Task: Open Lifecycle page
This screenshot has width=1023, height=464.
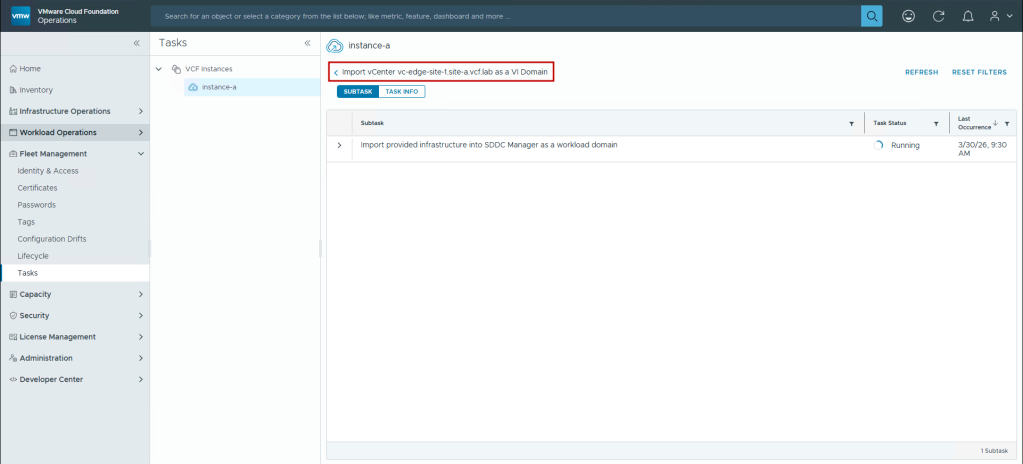Action: point(33,256)
